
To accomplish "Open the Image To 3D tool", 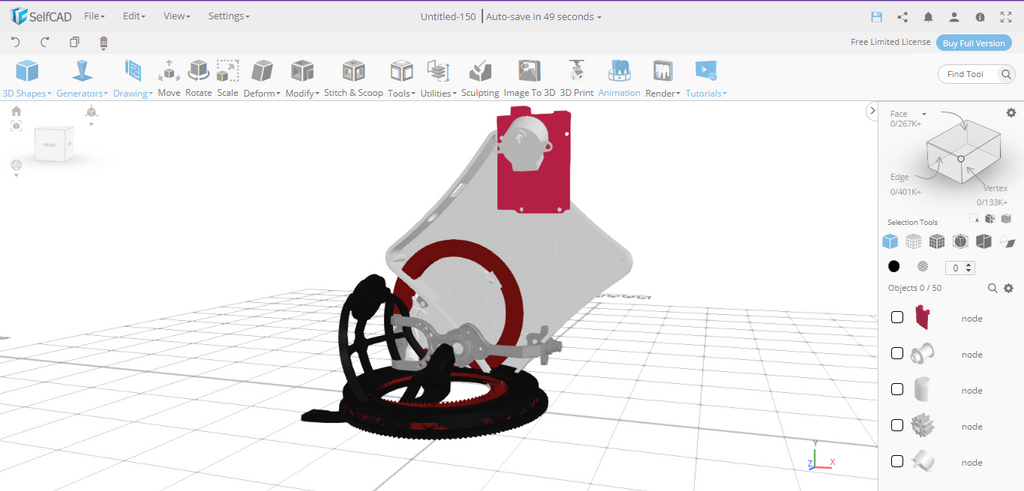I will (530, 79).
